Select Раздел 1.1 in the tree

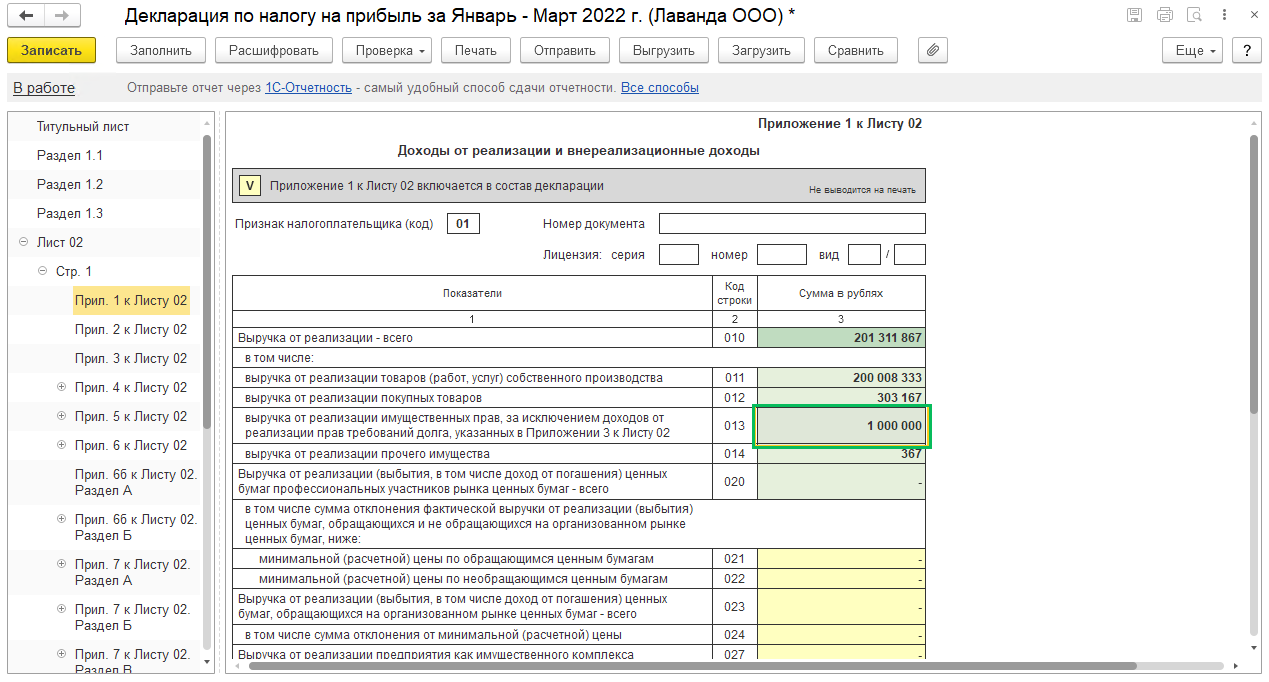[70, 156]
